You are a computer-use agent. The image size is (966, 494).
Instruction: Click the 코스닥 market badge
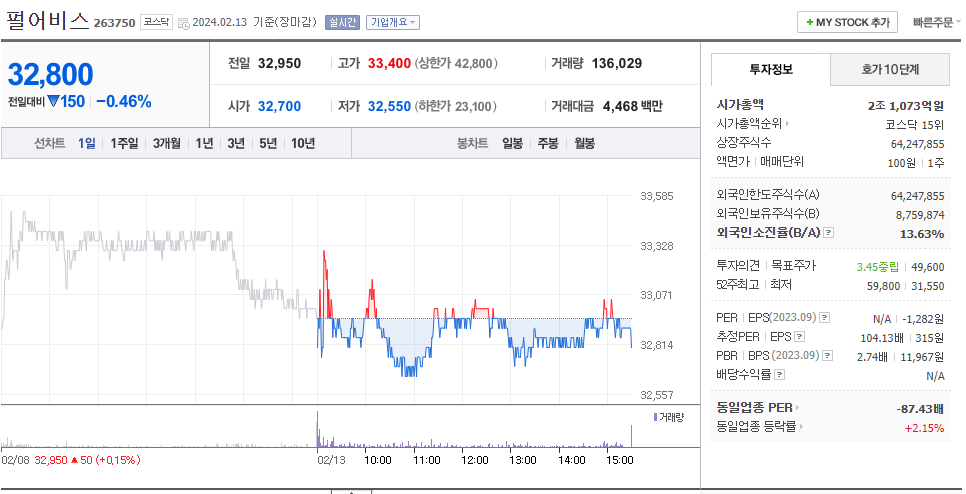click(156, 22)
